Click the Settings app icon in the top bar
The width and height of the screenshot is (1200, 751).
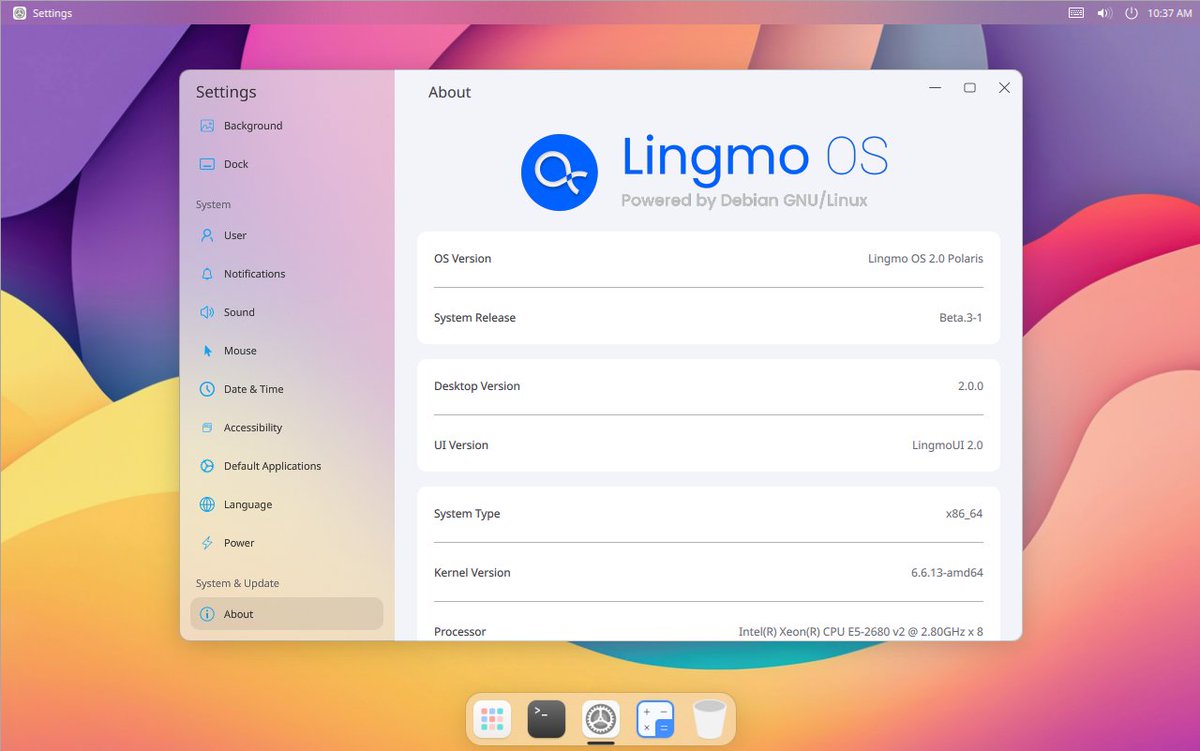pos(19,13)
